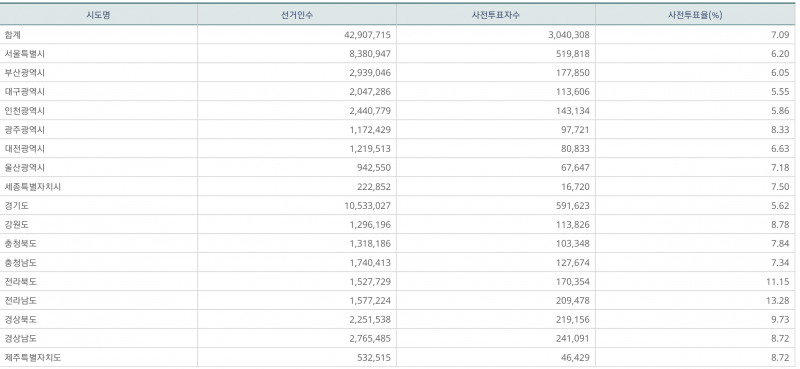Screen dimensions: 800x369
Task: Click Jeonnam early voters 209,478
Action: (573, 301)
